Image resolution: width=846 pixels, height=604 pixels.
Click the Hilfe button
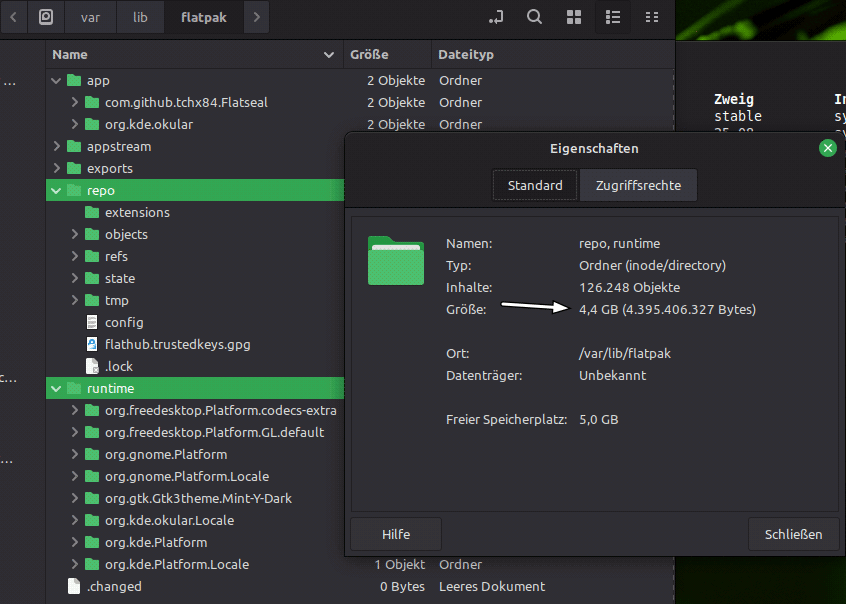click(396, 534)
